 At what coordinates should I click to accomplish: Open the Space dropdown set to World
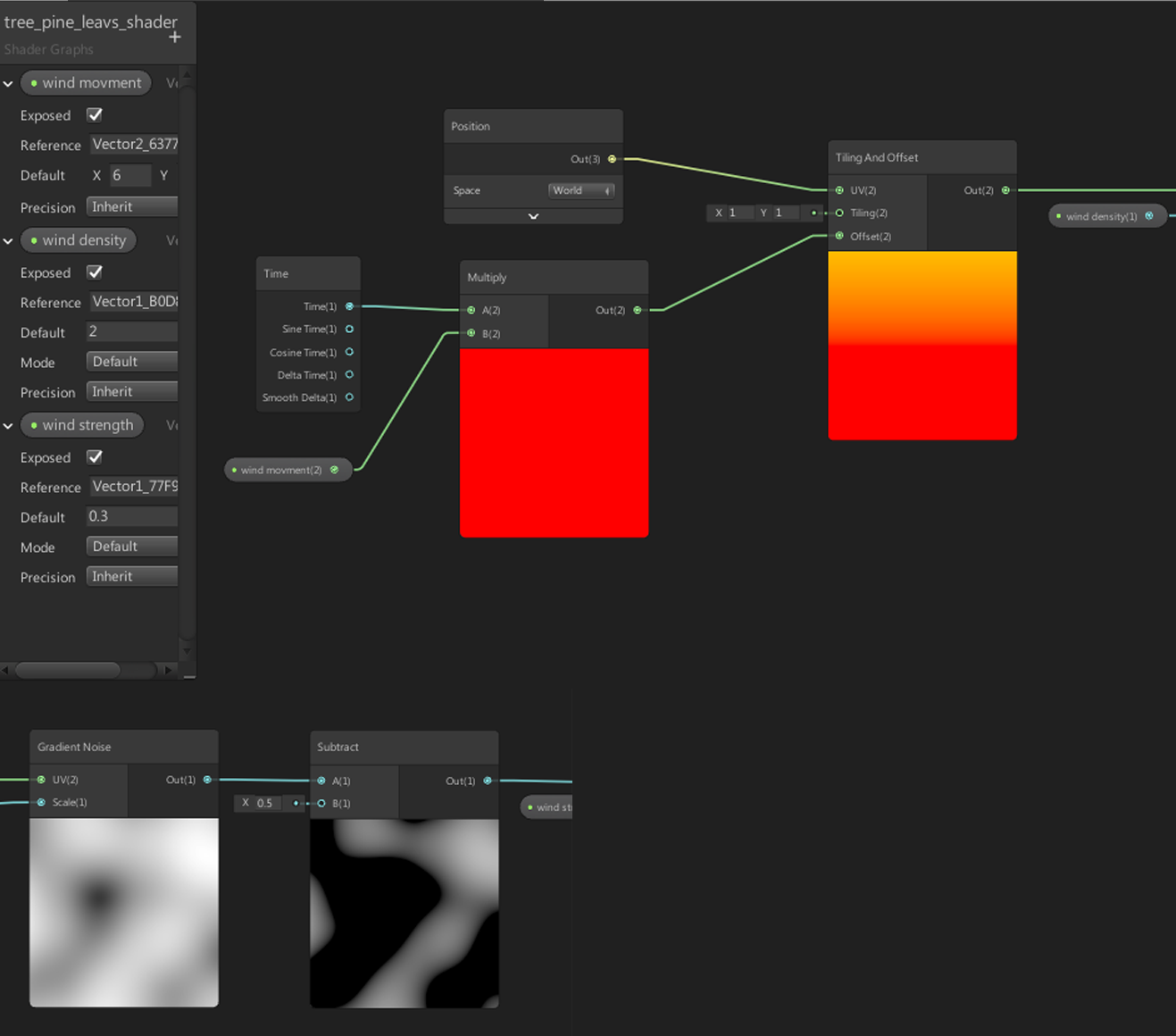(580, 190)
